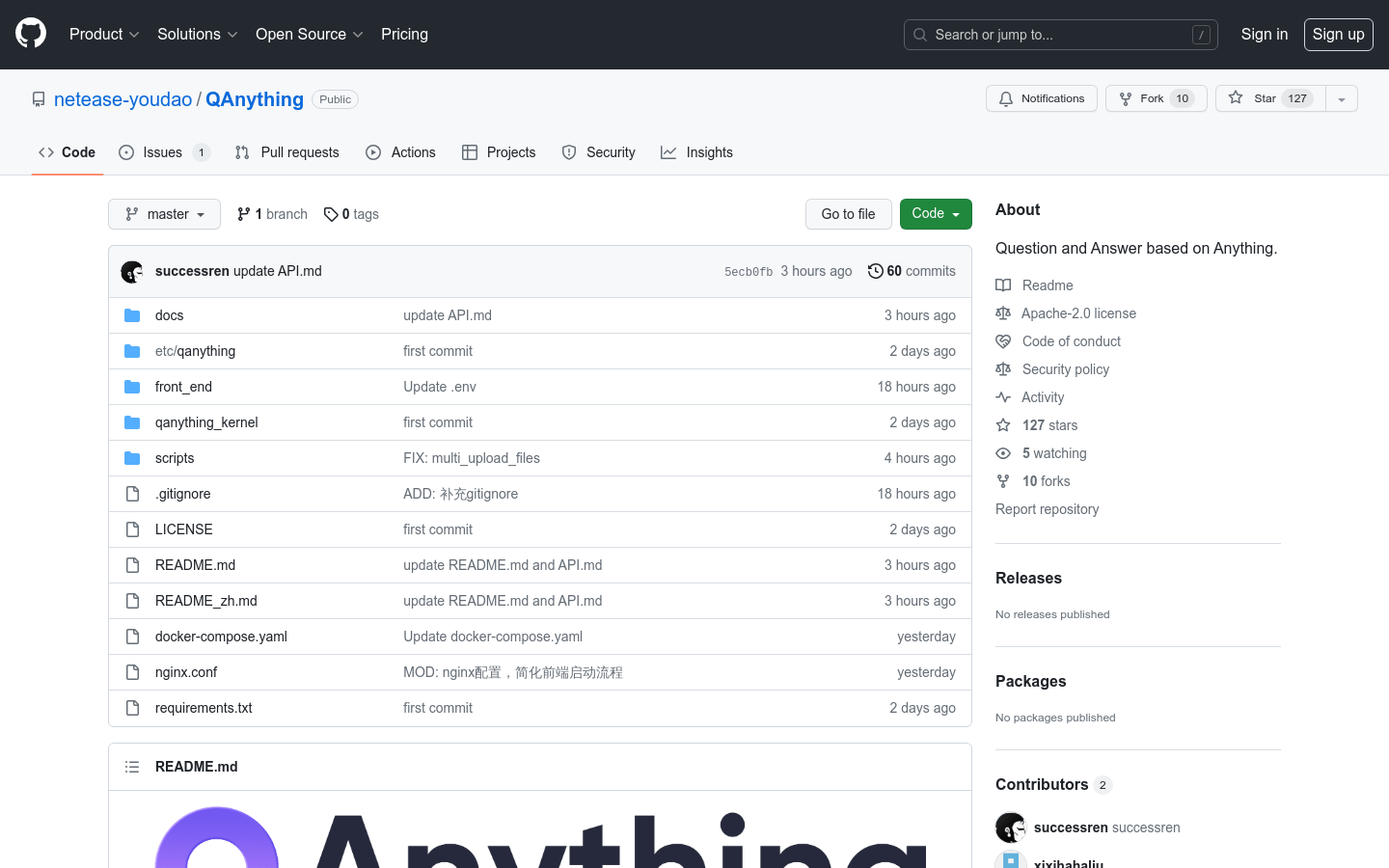The width and height of the screenshot is (1389, 868).
Task: Click successren's avatar in the latest commit
Action: pos(132,272)
